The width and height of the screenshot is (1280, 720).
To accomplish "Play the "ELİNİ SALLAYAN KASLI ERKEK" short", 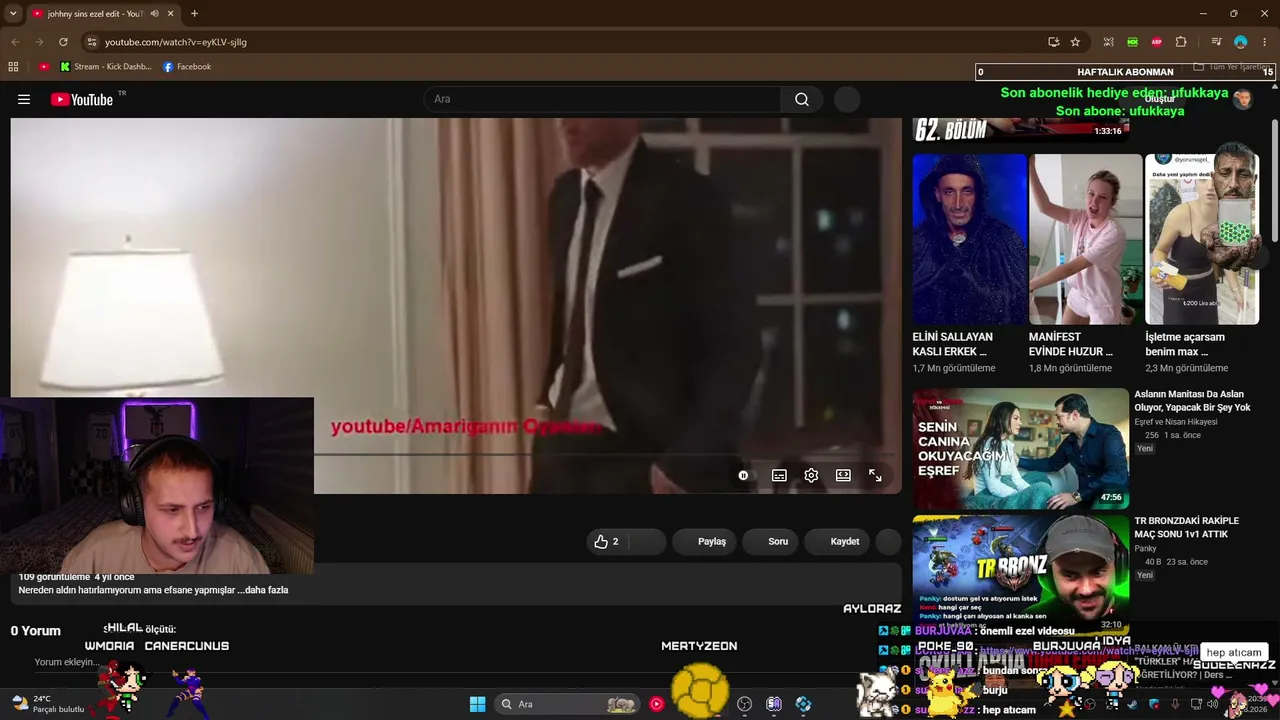I will (969, 239).
